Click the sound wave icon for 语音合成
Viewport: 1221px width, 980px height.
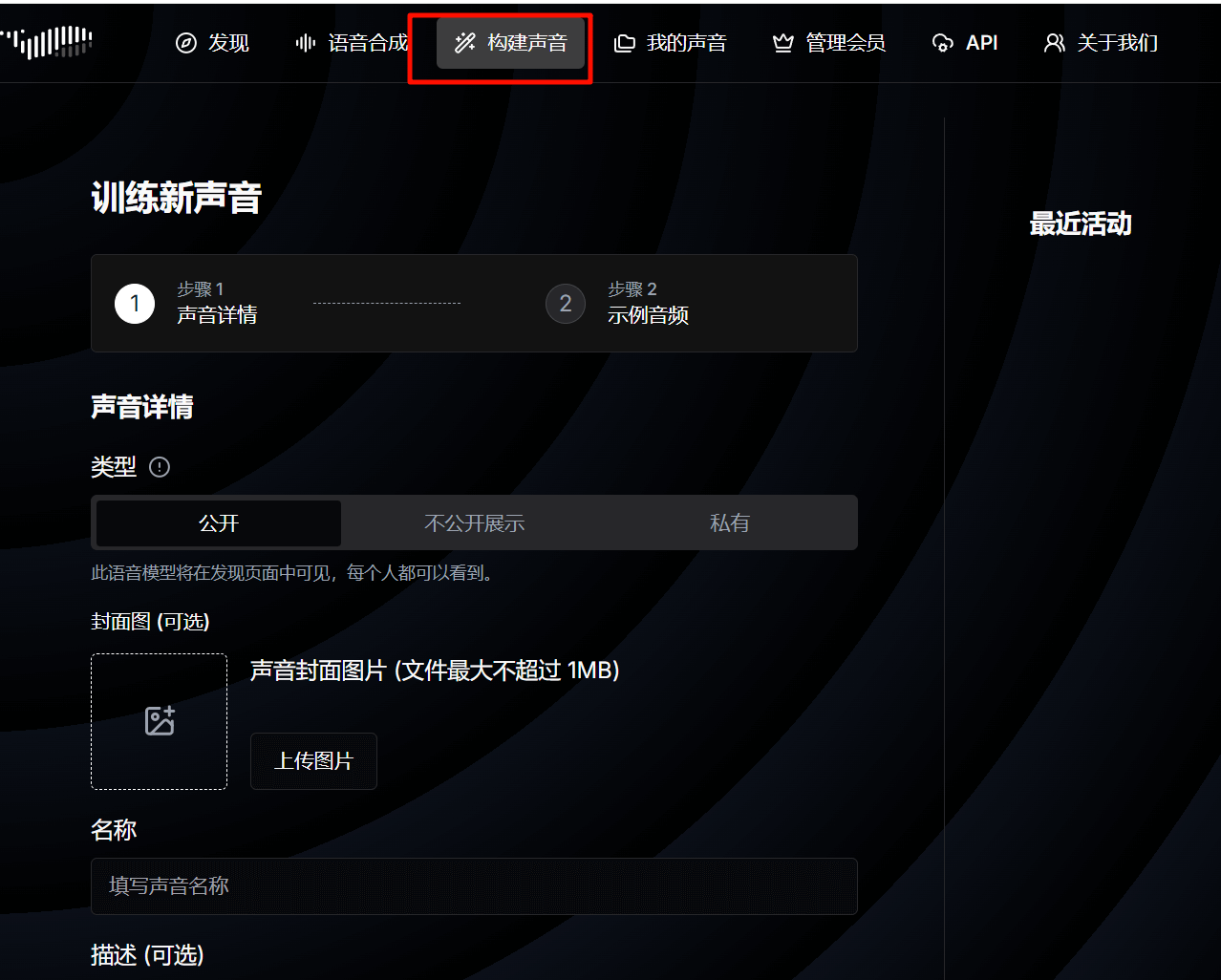pos(306,43)
